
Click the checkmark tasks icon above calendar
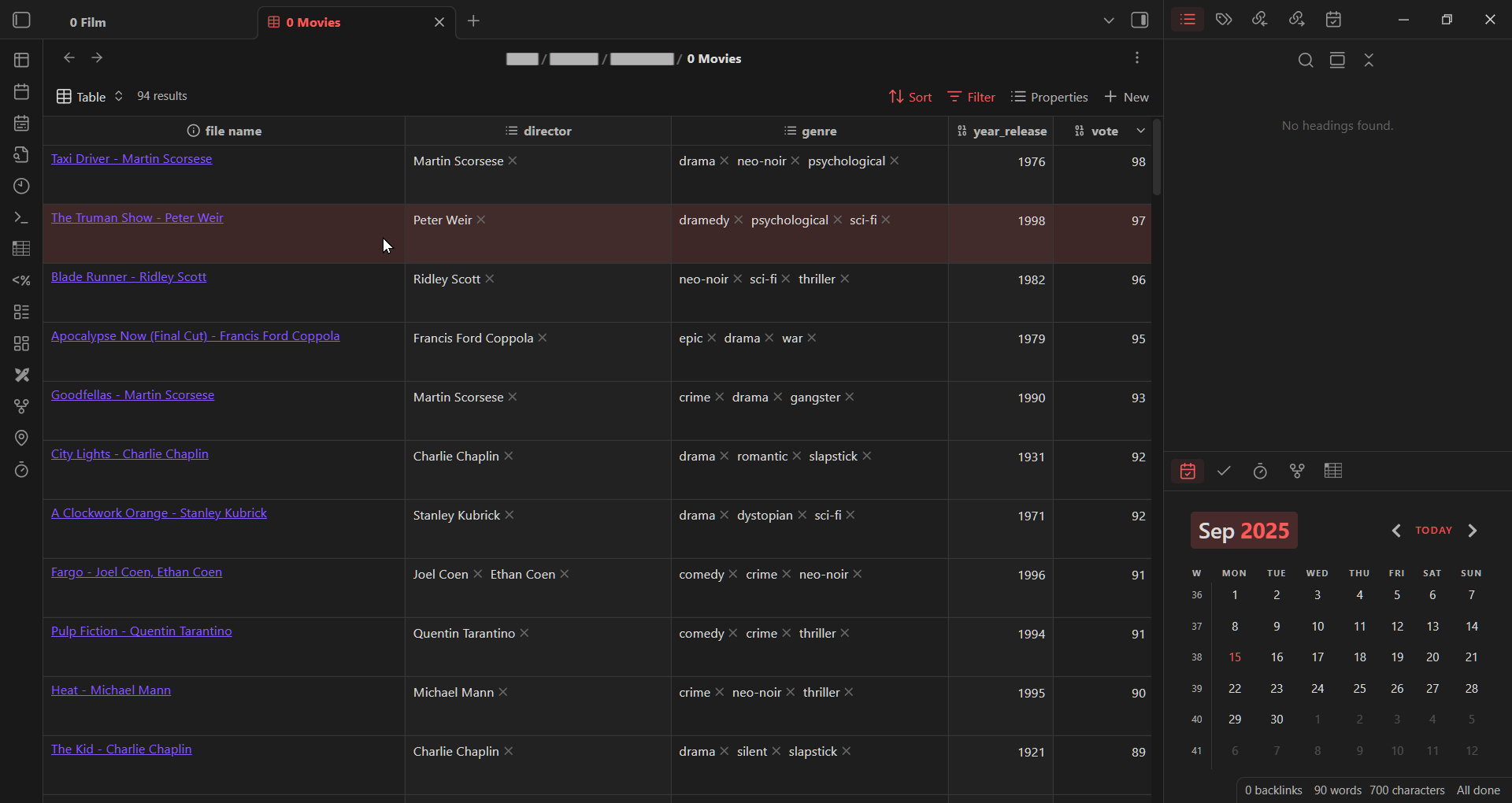1224,472
